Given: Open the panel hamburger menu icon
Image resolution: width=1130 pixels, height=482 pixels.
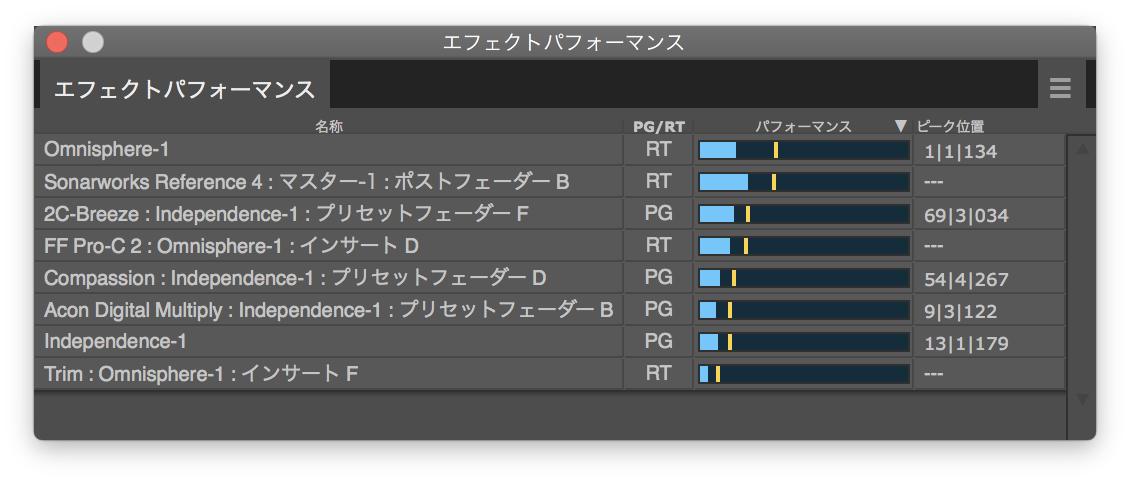Looking at the screenshot, I should pos(1060,88).
